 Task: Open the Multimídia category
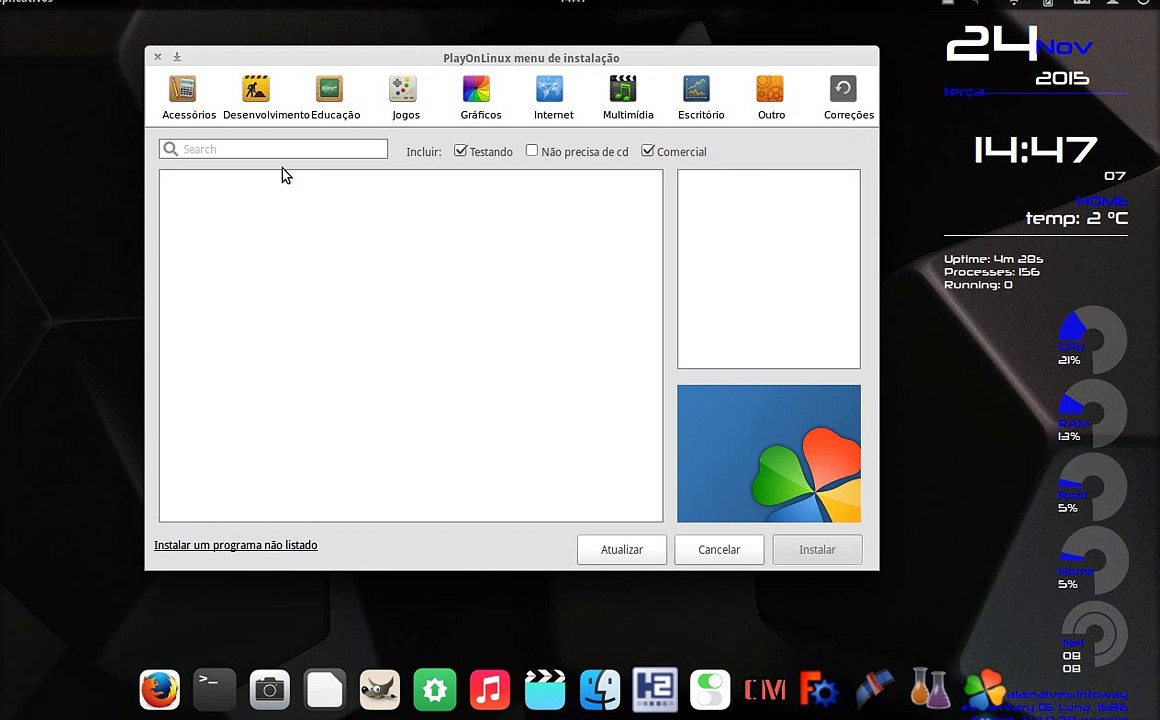pyautogui.click(x=627, y=98)
